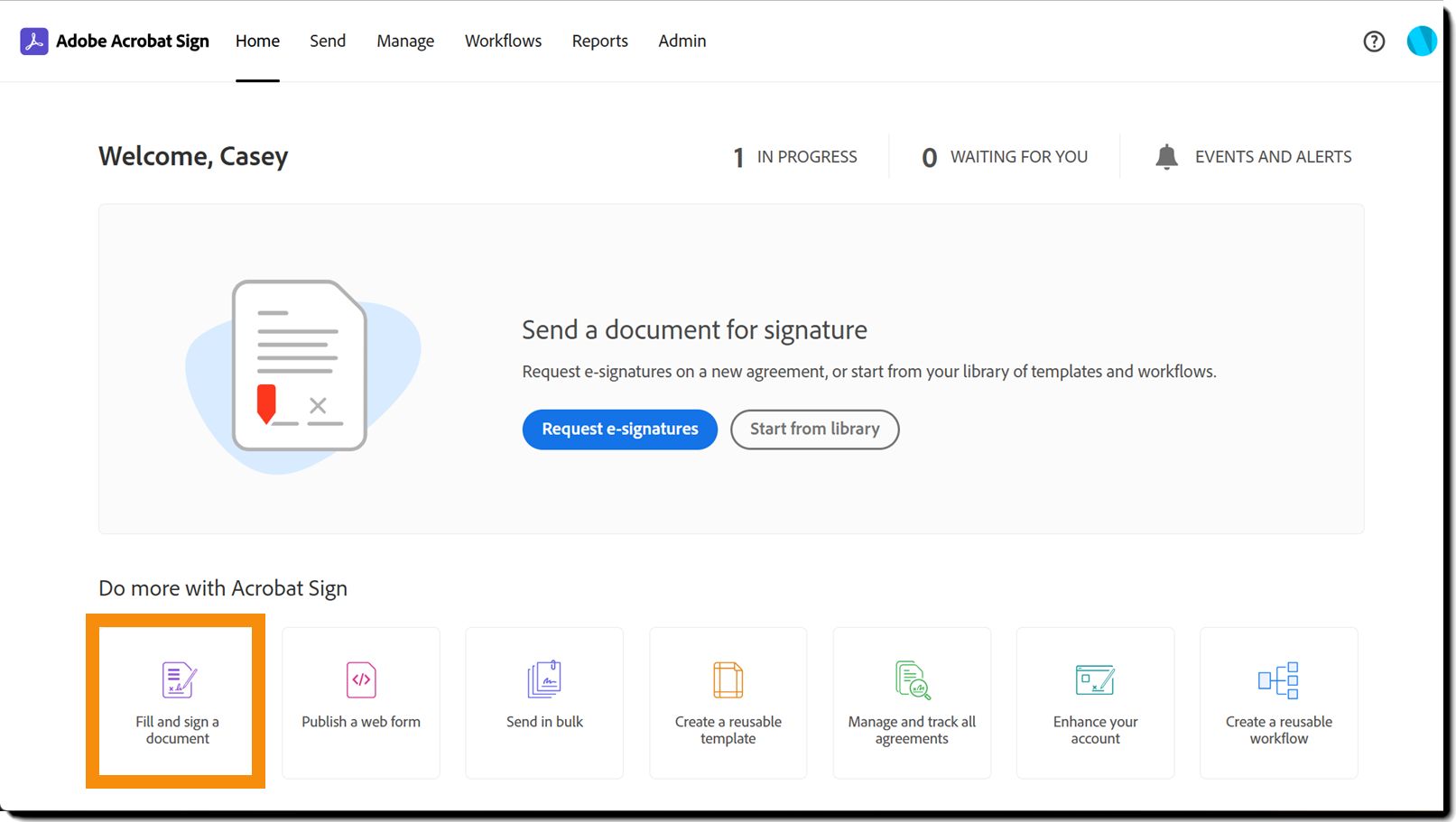Click the Send in bulk icon
This screenshot has height=822, width=1456.
point(544,679)
